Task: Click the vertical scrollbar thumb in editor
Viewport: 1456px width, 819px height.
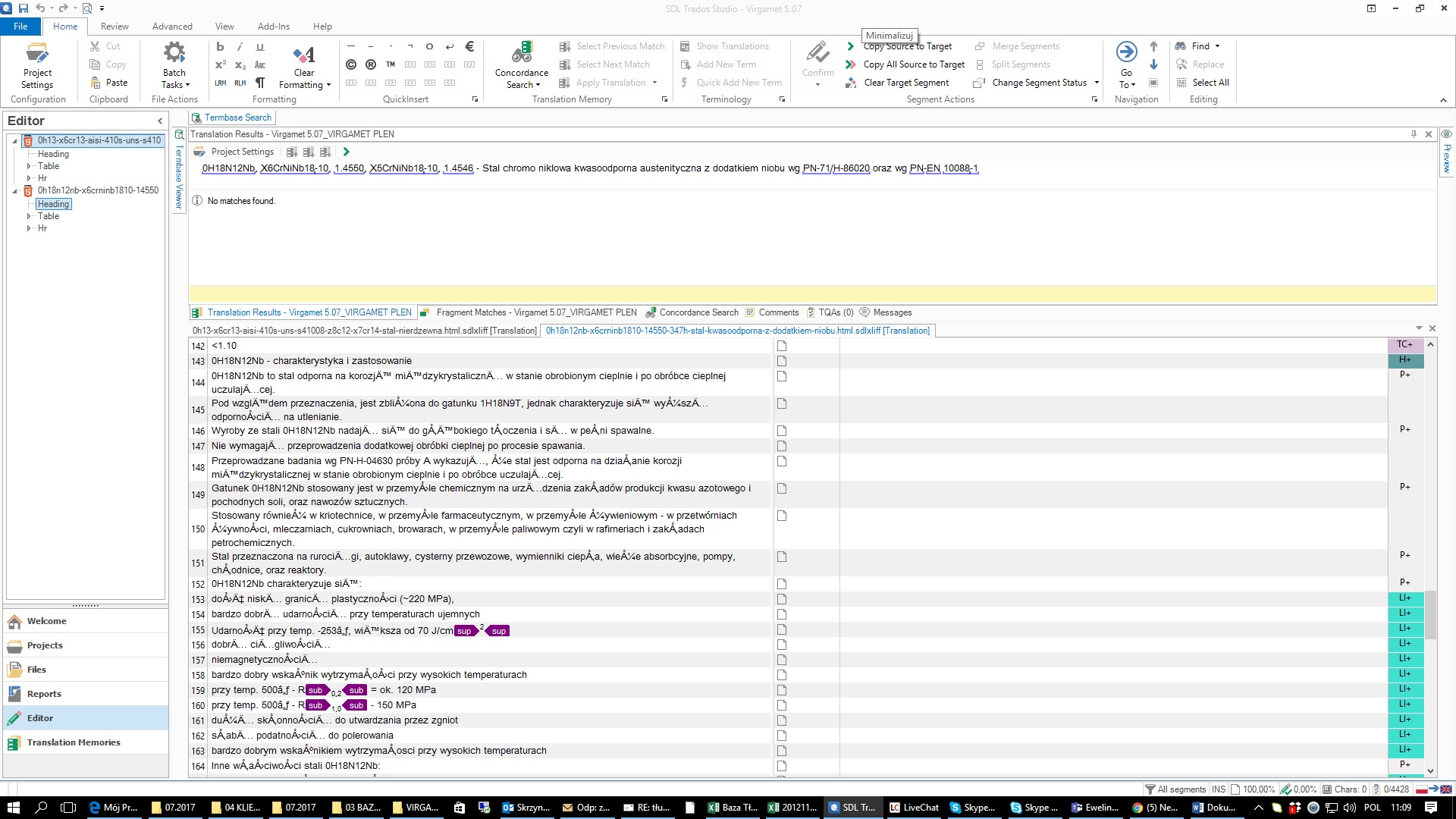Action: point(1430,615)
